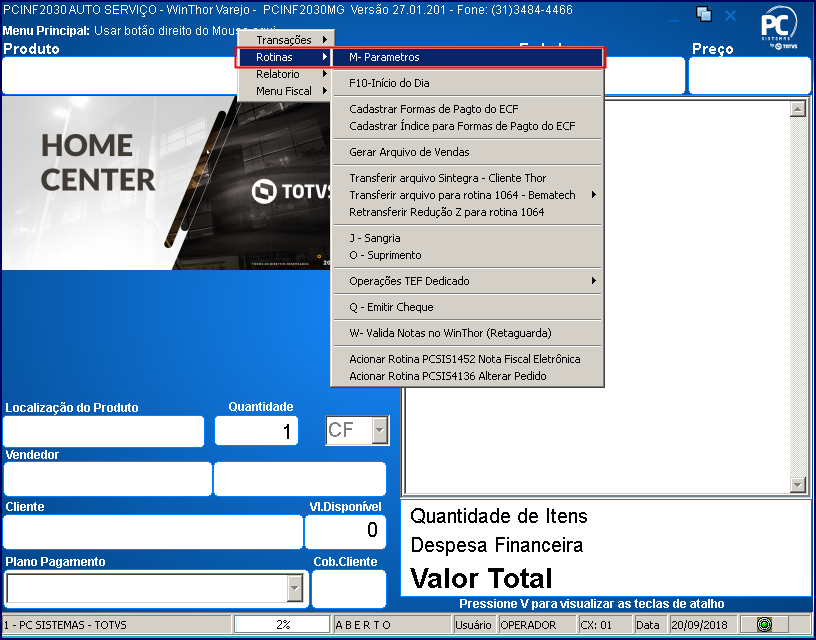Click the Preço field
This screenshot has height=640, width=816.
click(750, 75)
